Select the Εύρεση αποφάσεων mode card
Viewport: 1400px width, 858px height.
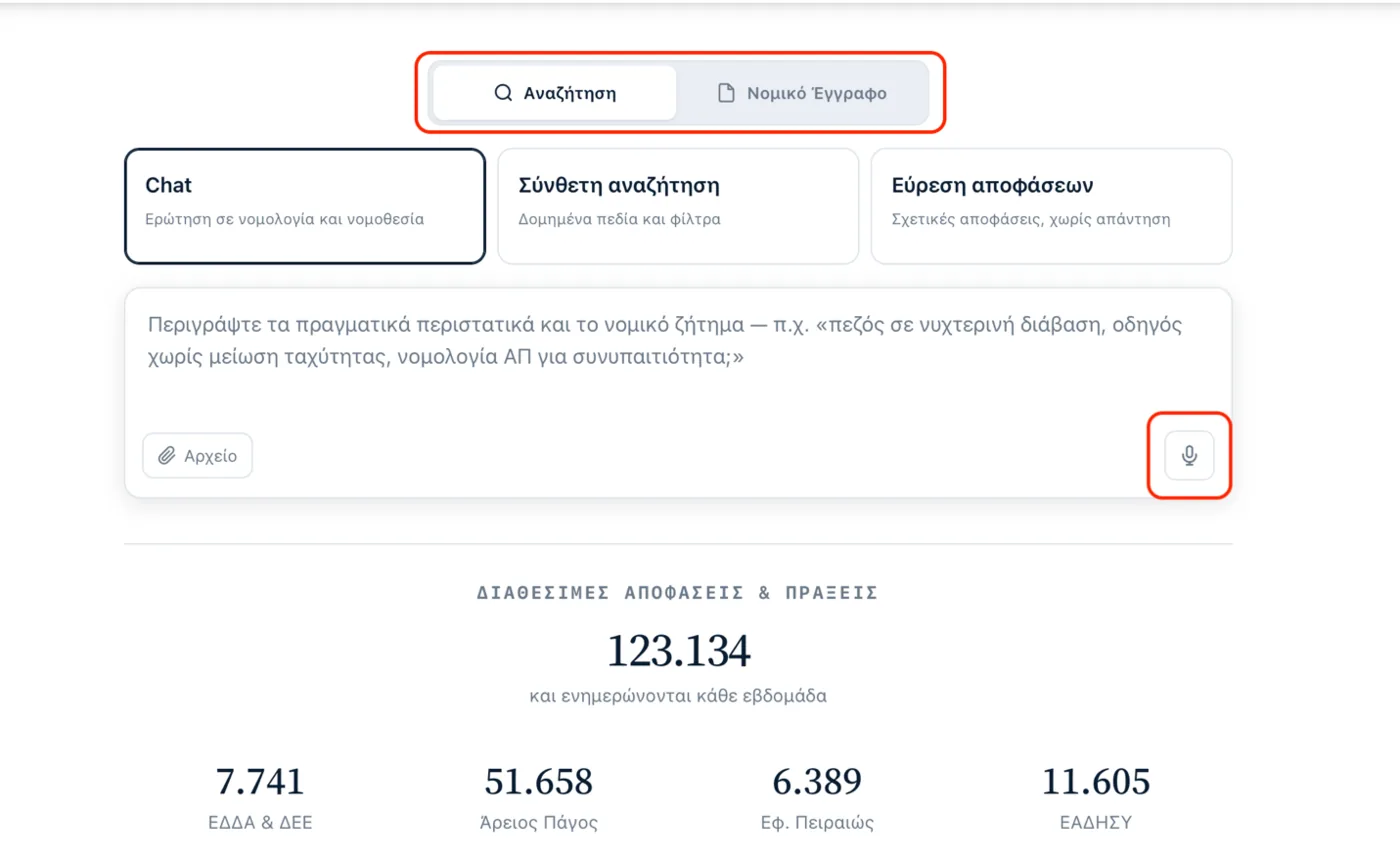tap(1051, 206)
